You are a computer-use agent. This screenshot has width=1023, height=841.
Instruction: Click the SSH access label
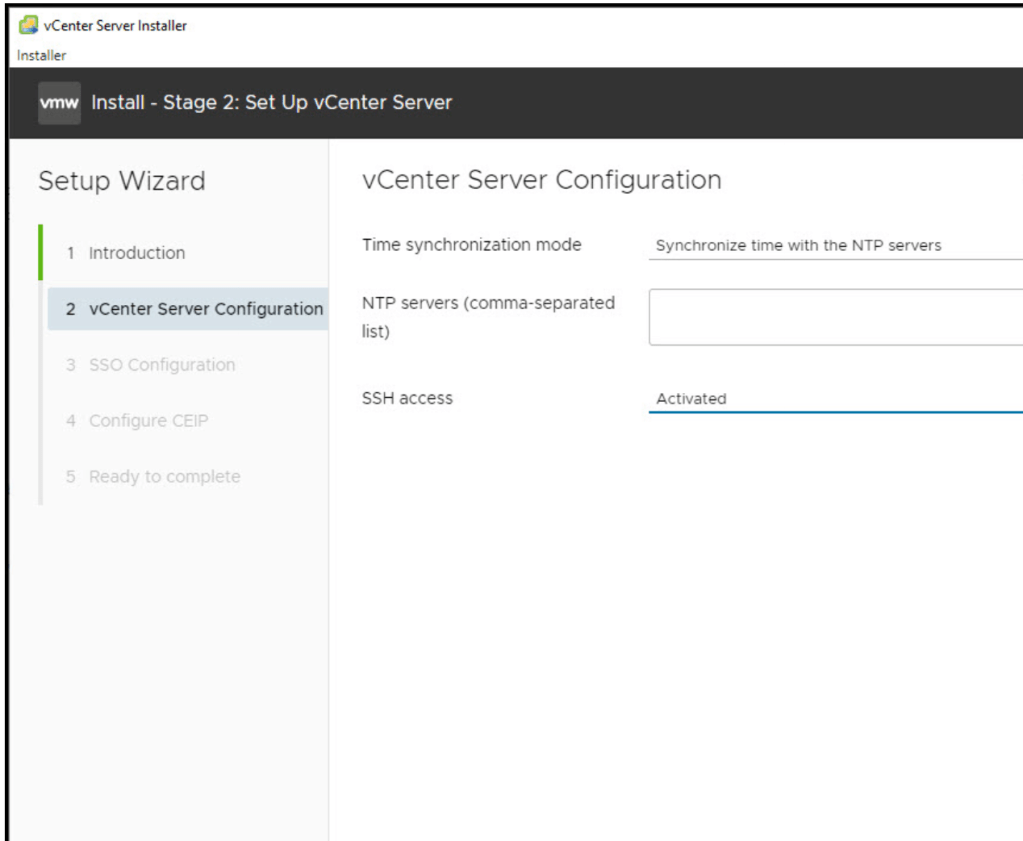click(407, 398)
